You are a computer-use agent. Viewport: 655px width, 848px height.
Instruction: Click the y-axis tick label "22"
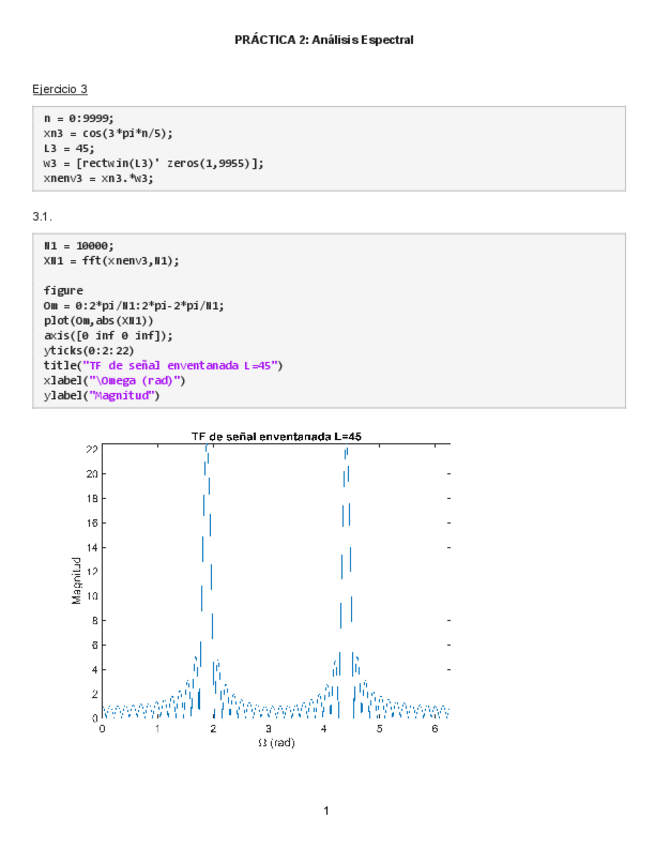[x=92, y=449]
